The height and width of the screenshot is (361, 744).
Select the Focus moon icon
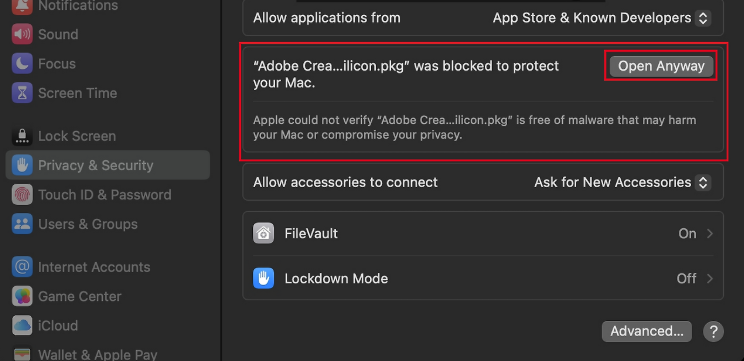22,64
